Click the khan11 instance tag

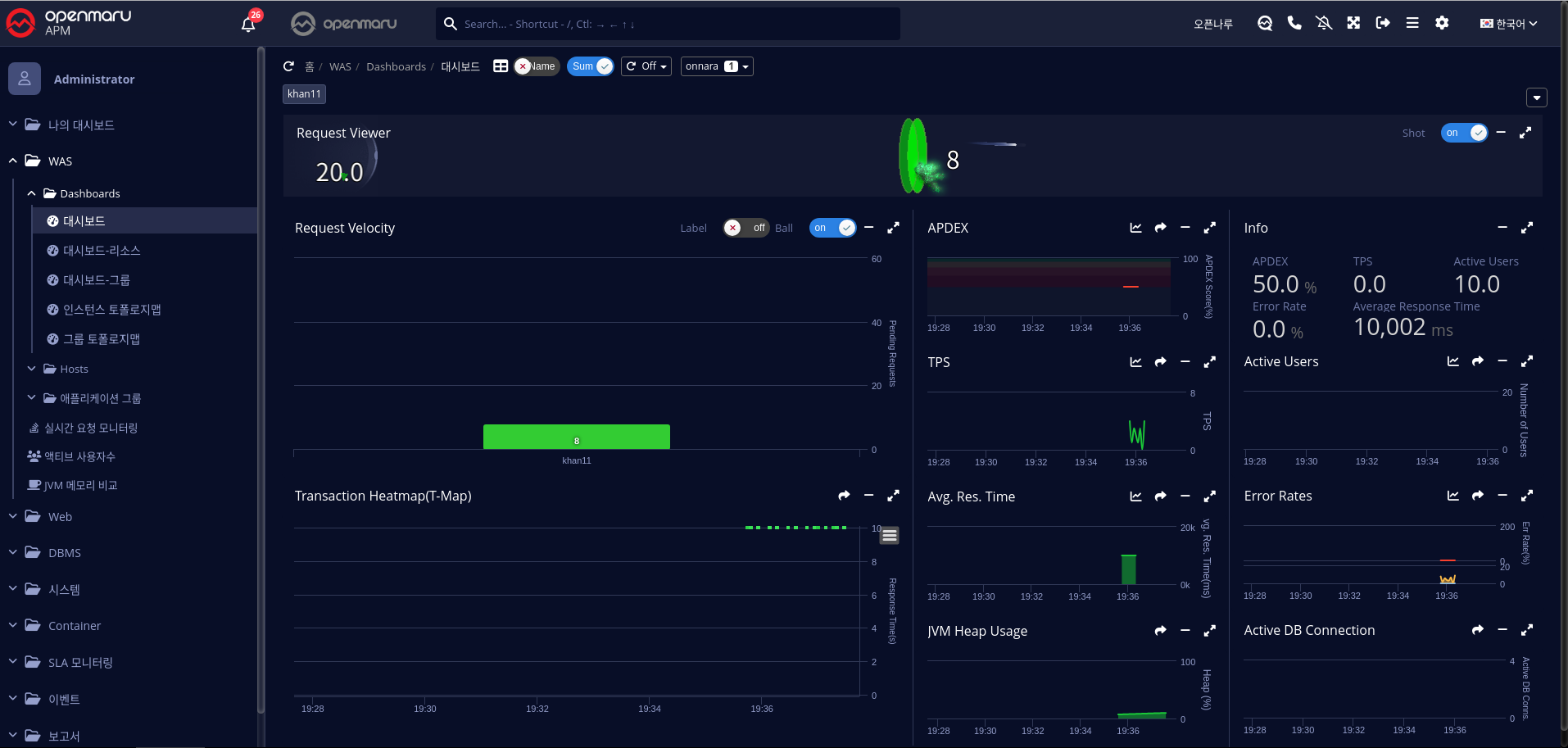tap(304, 94)
